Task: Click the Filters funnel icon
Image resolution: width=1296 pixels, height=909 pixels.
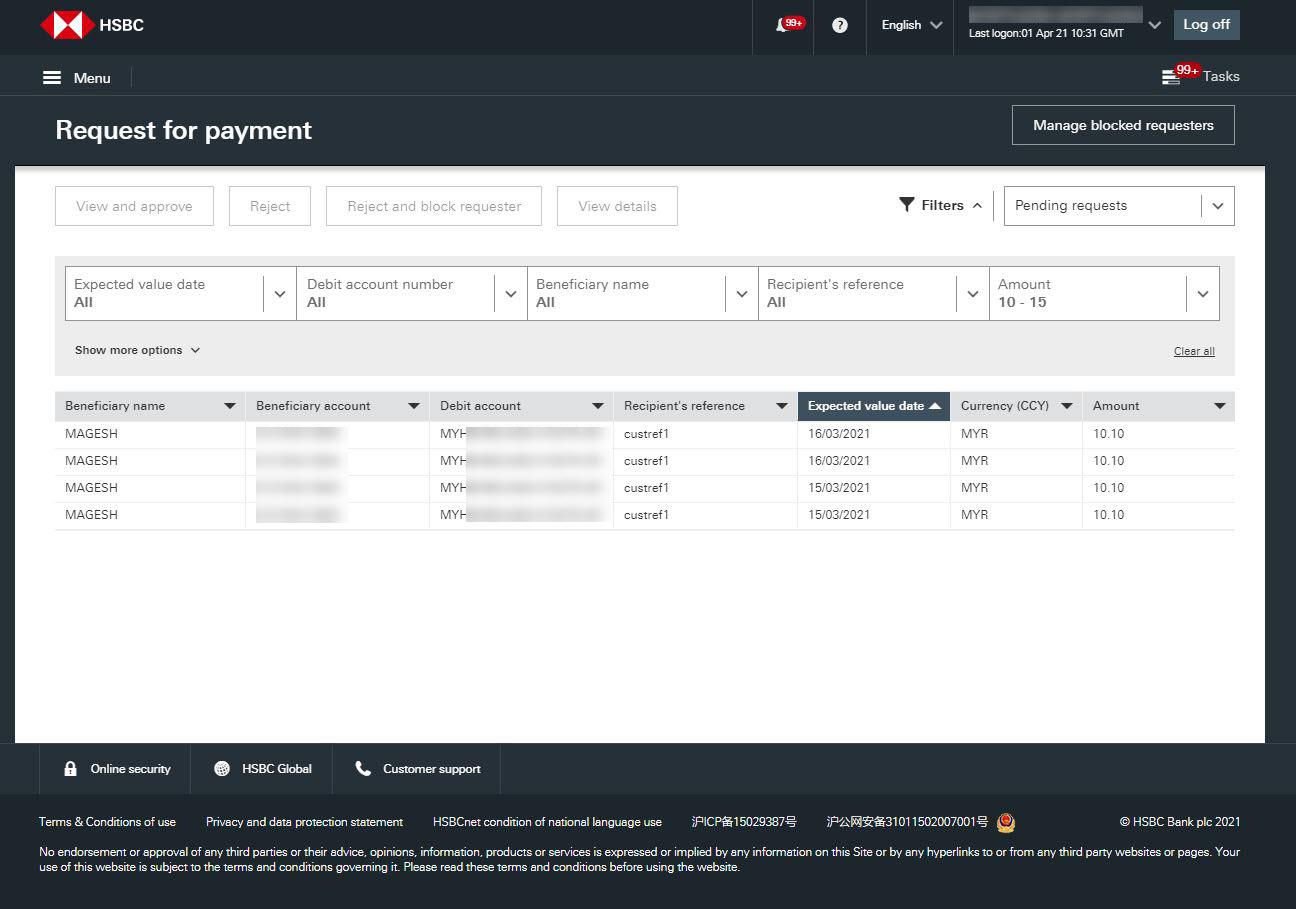Action: [x=907, y=205]
